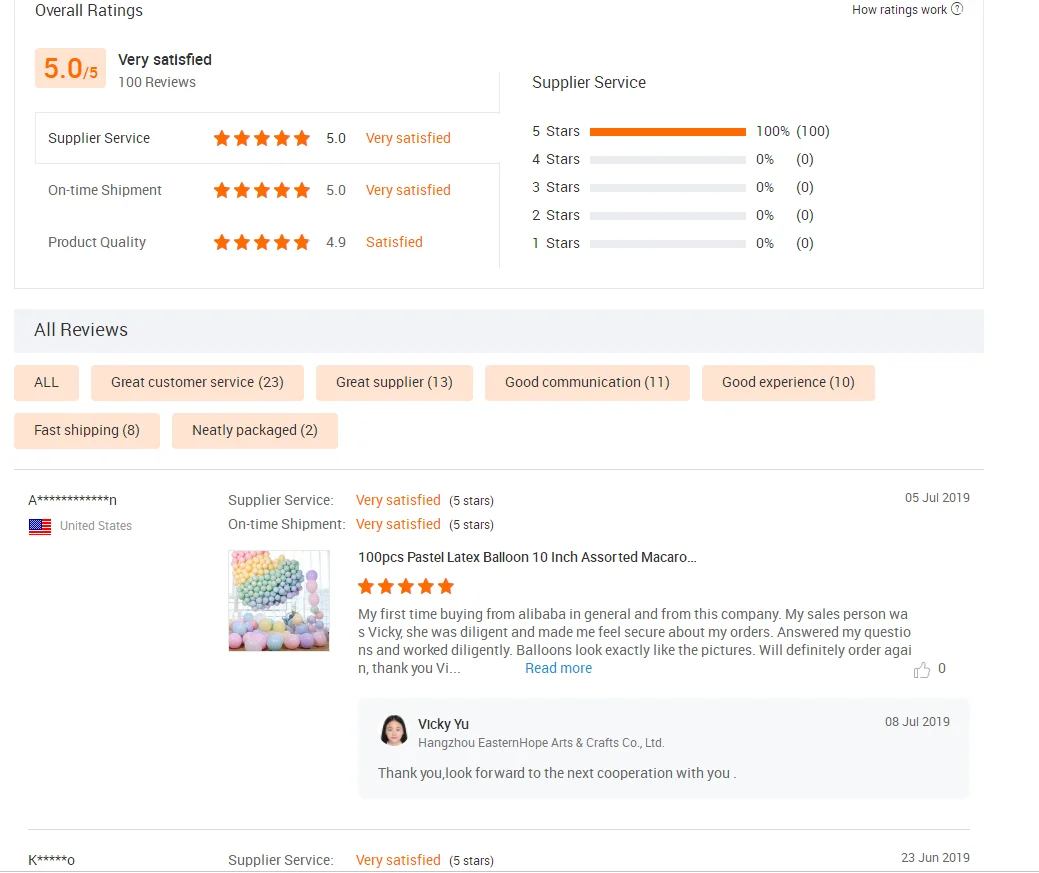This screenshot has height=873, width=1039.
Task: Click the Supplier Service star rating
Action: 262,138
